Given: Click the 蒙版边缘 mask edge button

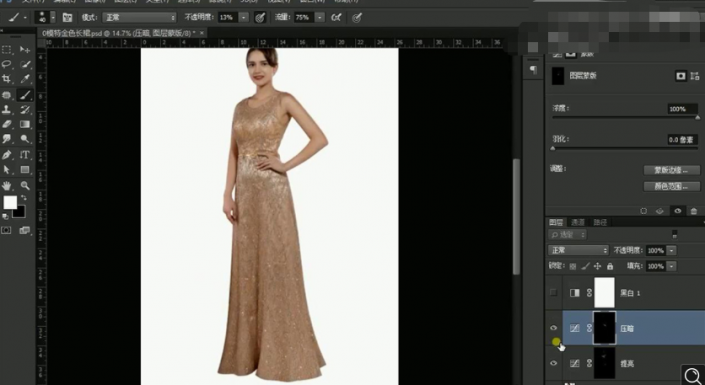Looking at the screenshot, I should point(672,170).
